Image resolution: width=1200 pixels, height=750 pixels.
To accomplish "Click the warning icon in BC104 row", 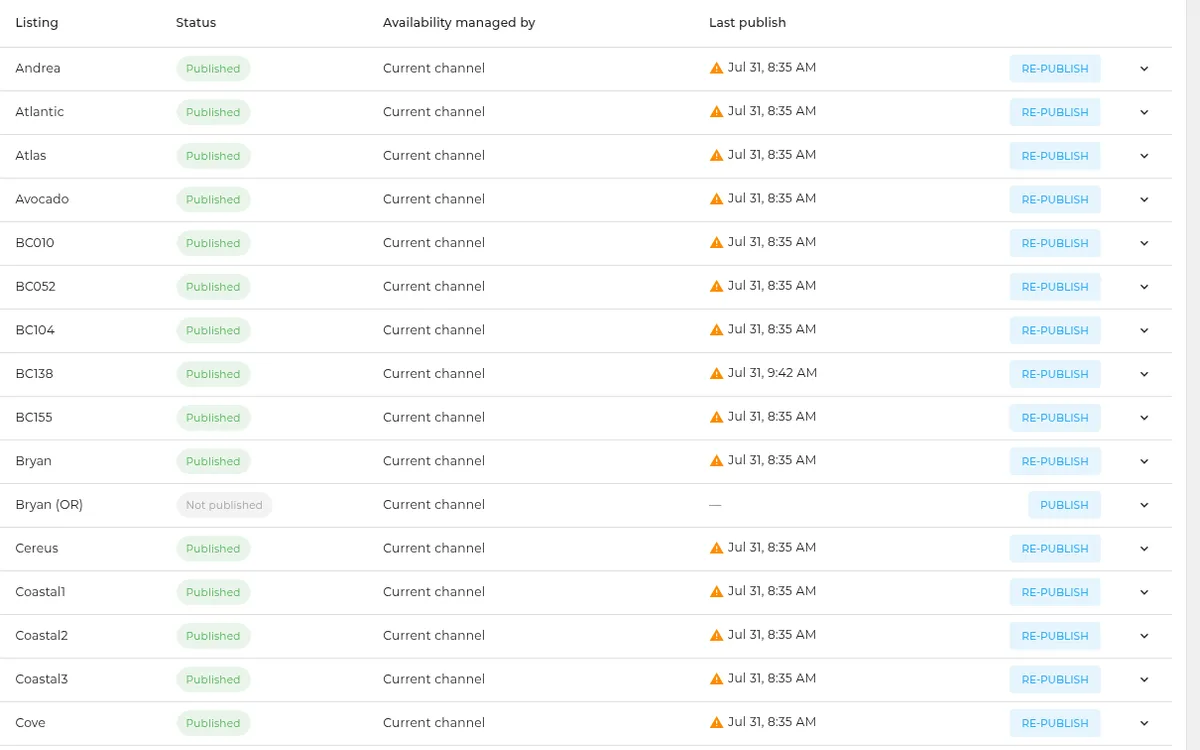I will (x=716, y=330).
